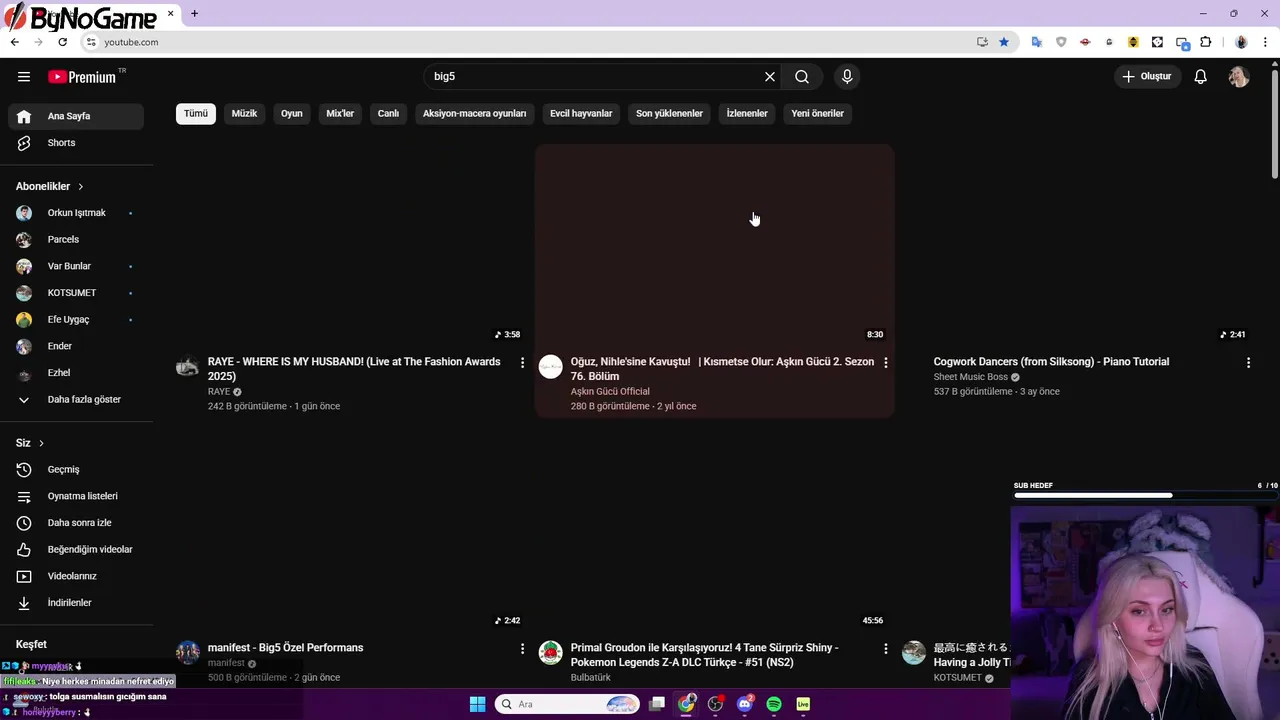Open Bulbatürk channel avatar

click(551, 653)
